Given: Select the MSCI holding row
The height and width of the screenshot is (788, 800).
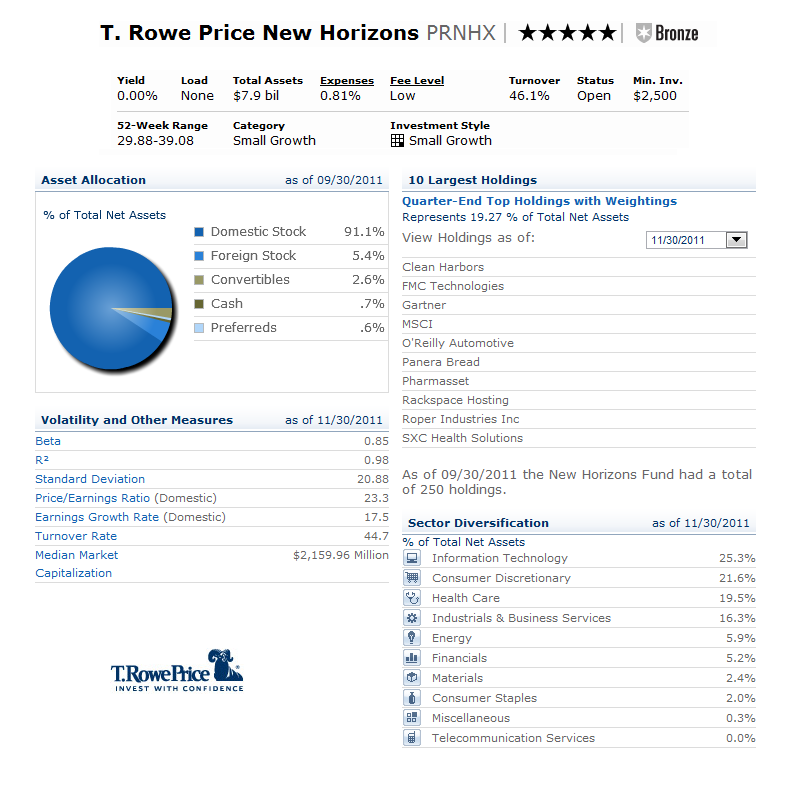Looking at the screenshot, I should (579, 324).
